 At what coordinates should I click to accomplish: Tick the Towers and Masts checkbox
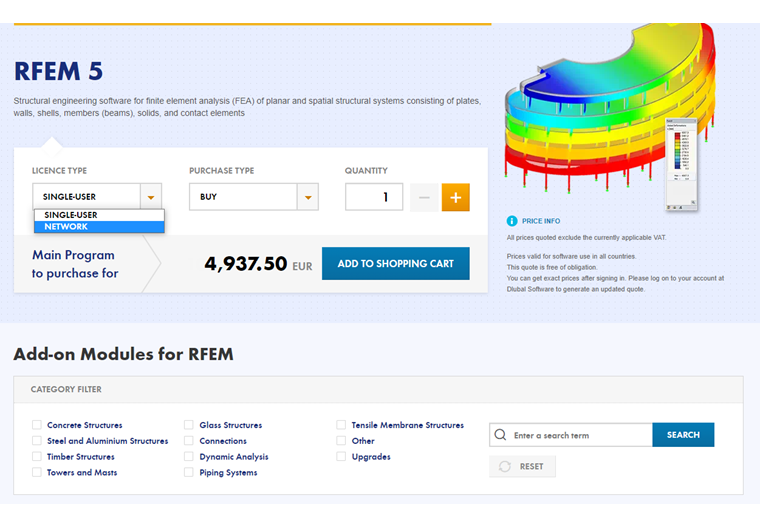(37, 472)
